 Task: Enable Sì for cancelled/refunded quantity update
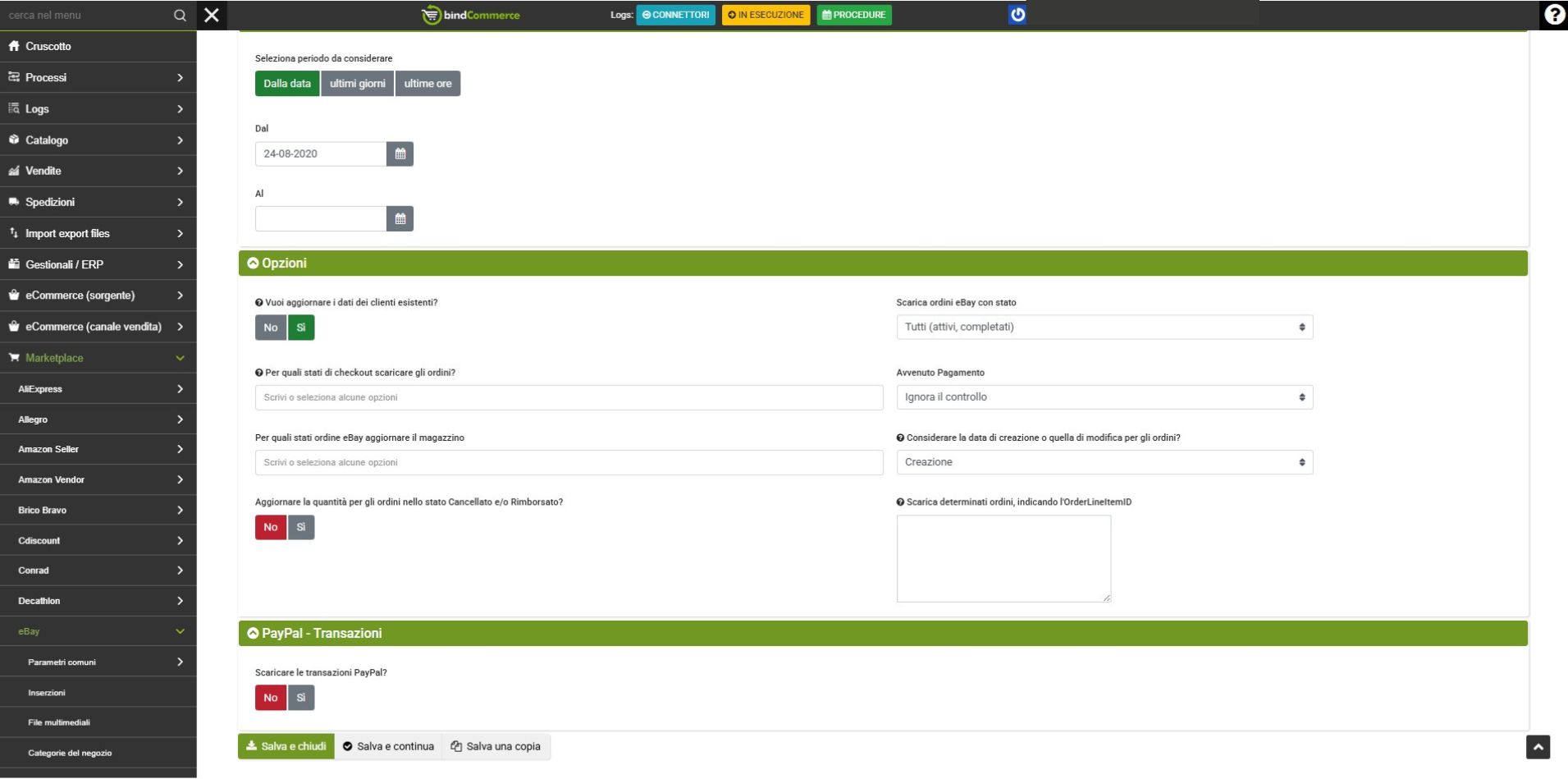pyautogui.click(x=301, y=527)
